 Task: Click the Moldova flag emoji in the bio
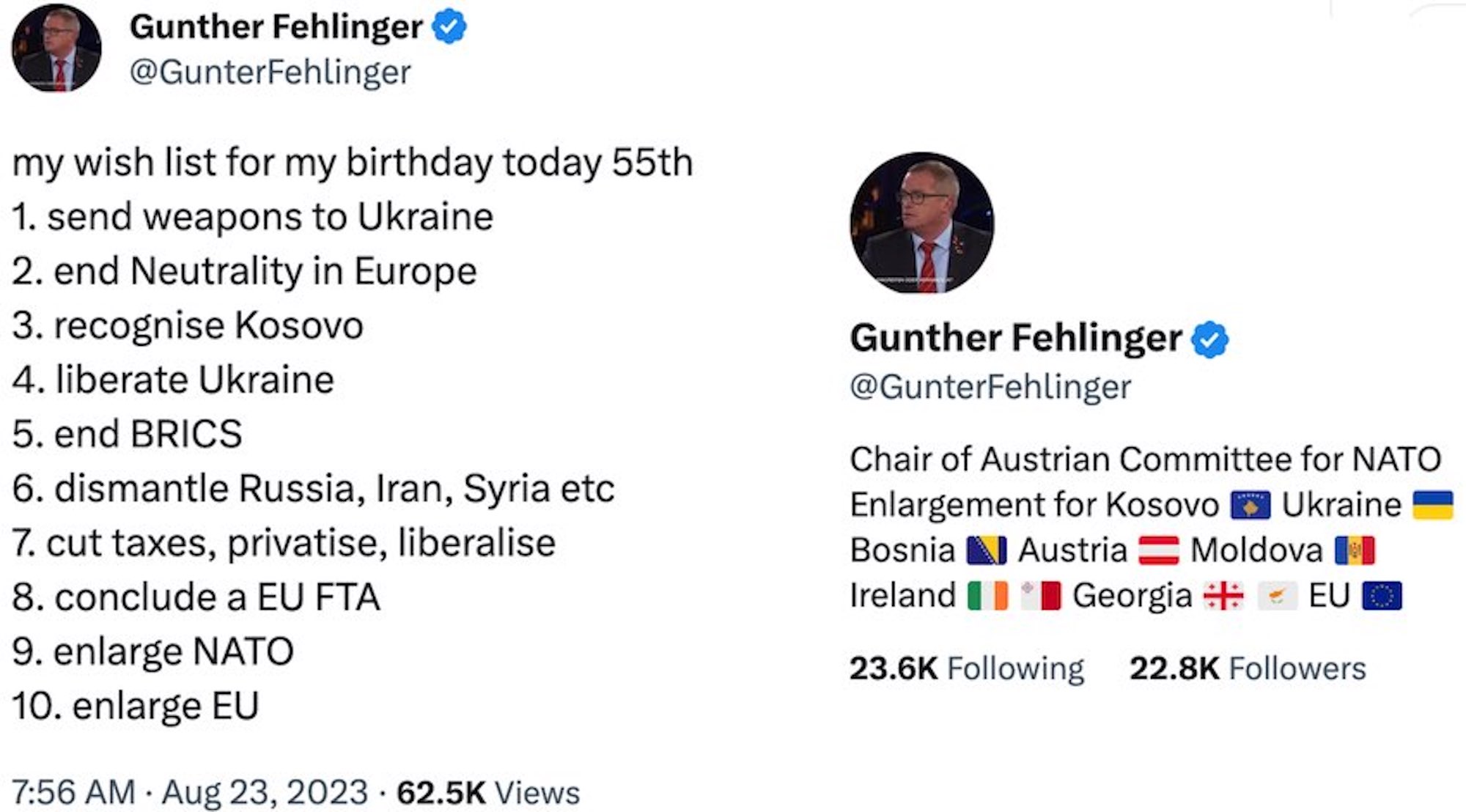(1355, 551)
